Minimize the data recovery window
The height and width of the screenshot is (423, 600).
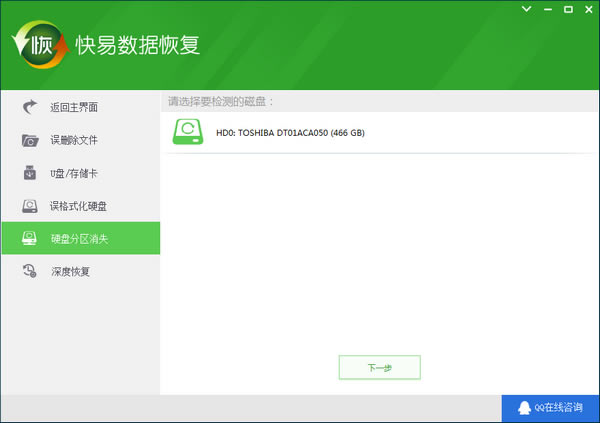[548, 10]
